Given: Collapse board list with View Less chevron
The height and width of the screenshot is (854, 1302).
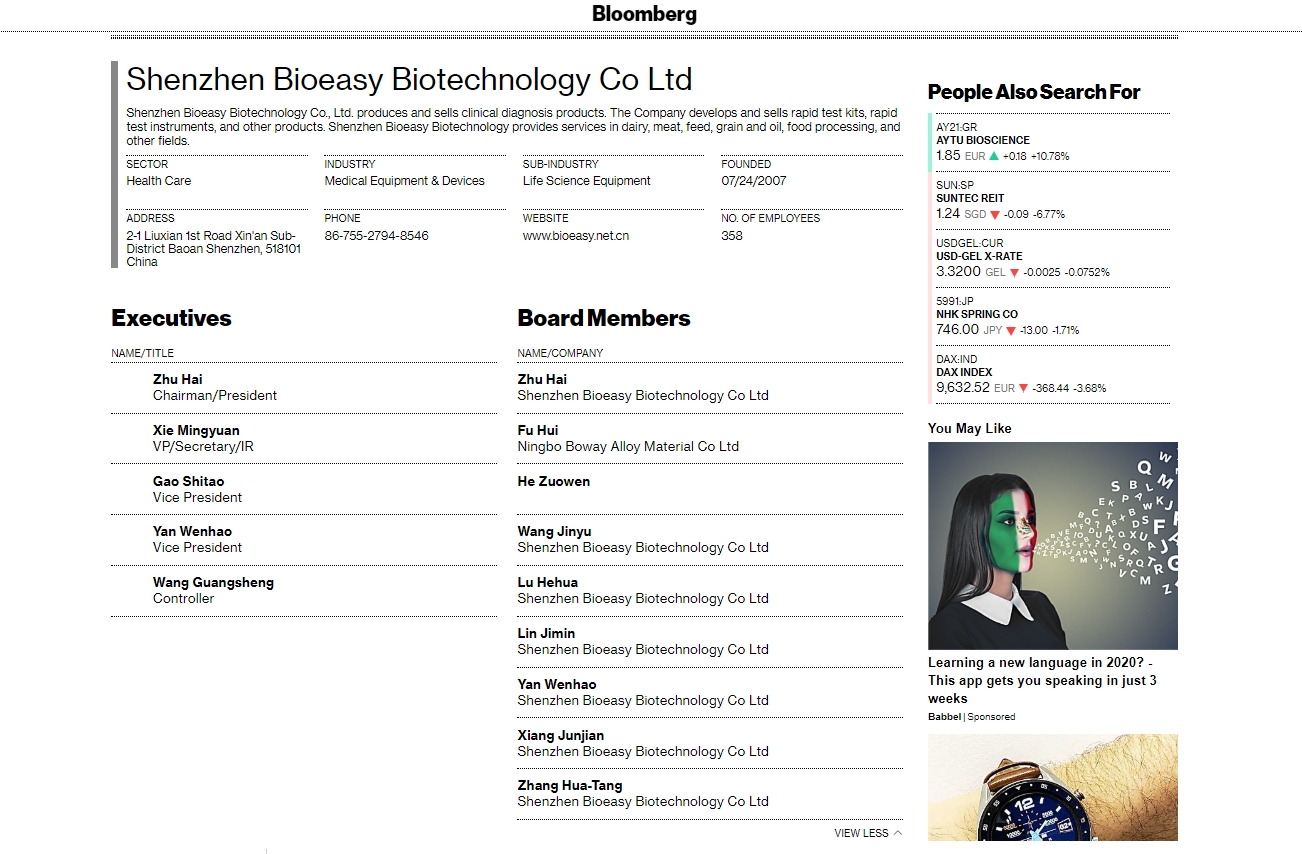Looking at the screenshot, I should [898, 833].
